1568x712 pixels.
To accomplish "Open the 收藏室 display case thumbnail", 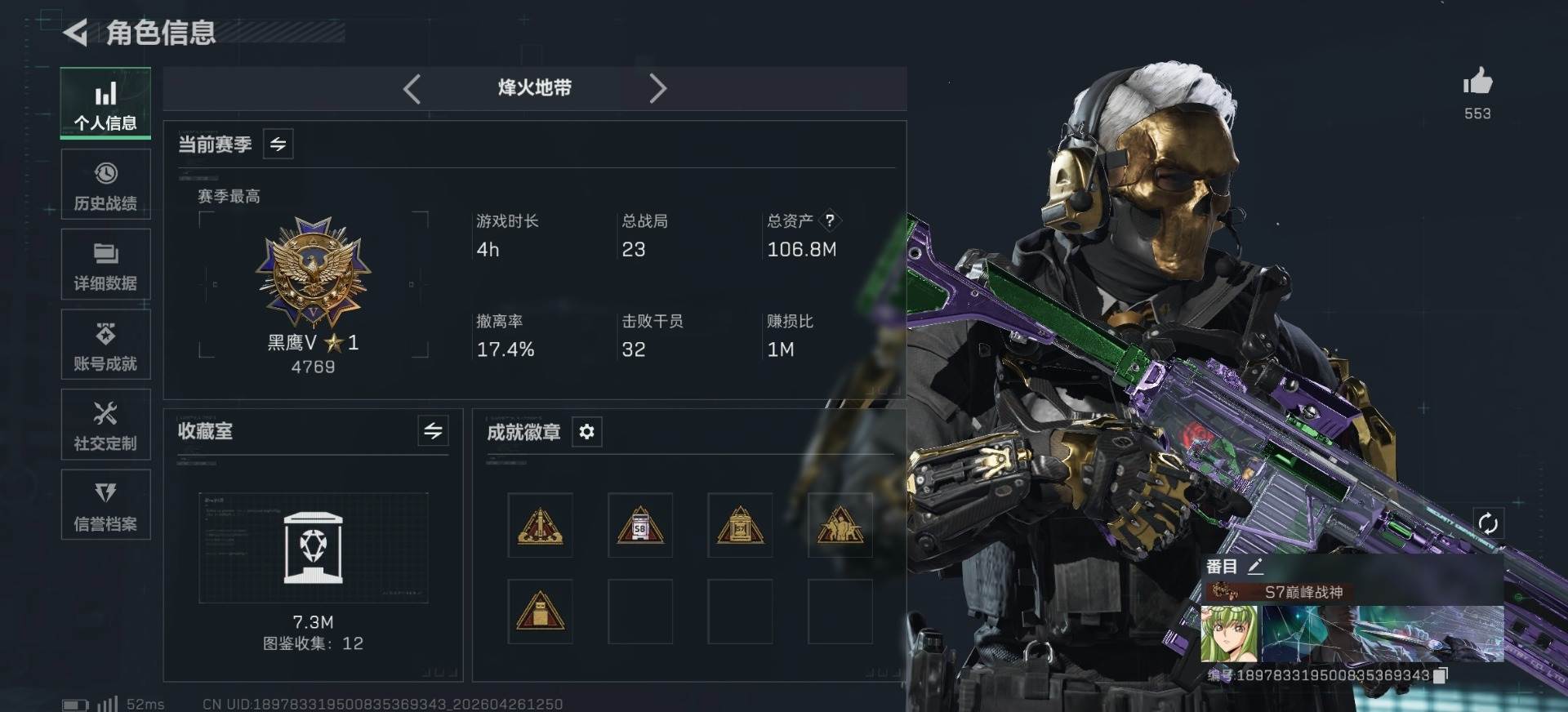I will tap(314, 548).
